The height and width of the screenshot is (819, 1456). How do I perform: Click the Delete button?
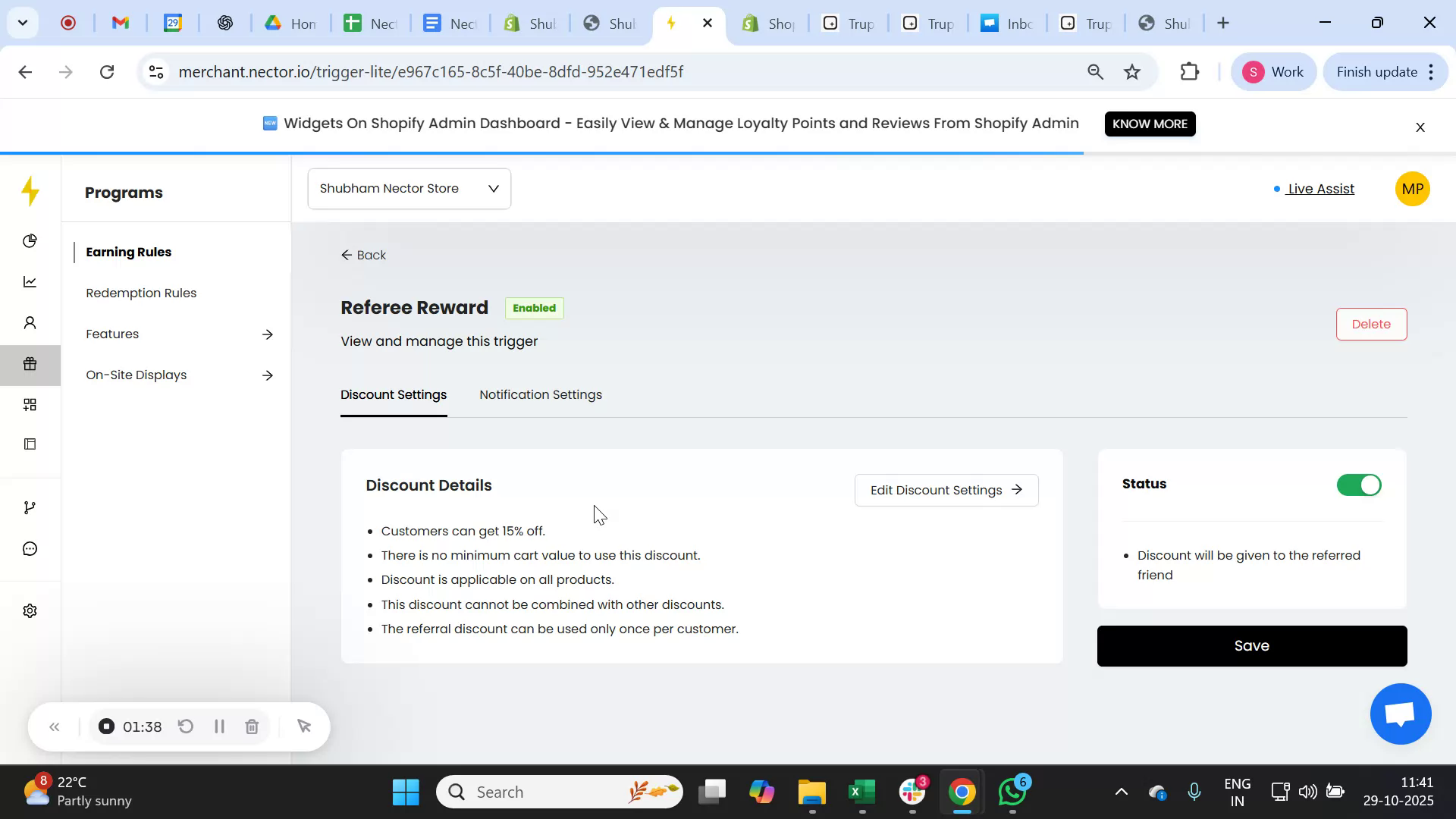tap(1371, 324)
